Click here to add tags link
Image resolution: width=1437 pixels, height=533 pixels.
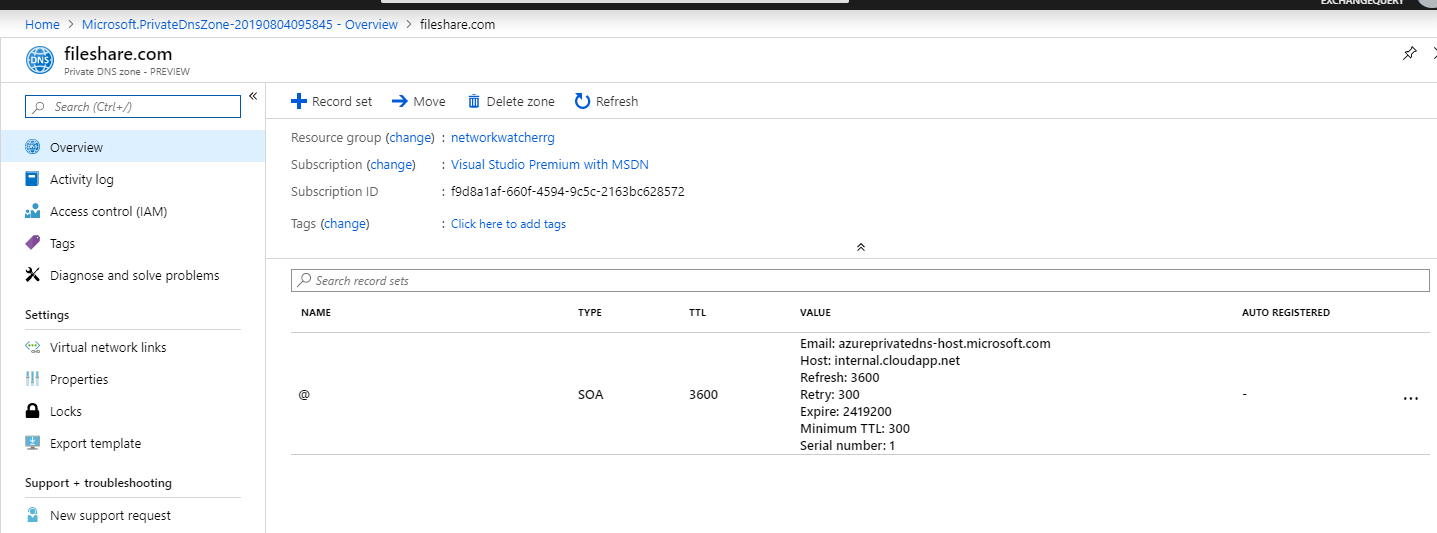click(x=508, y=224)
